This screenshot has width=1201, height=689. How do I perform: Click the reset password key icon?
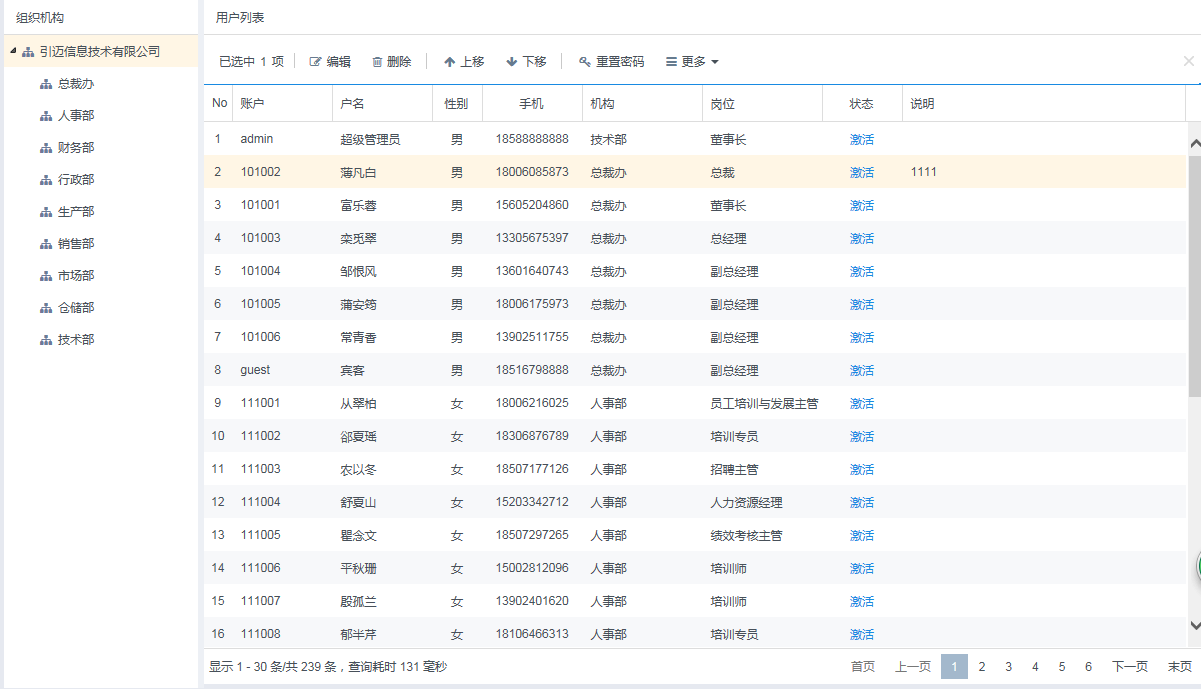point(585,62)
